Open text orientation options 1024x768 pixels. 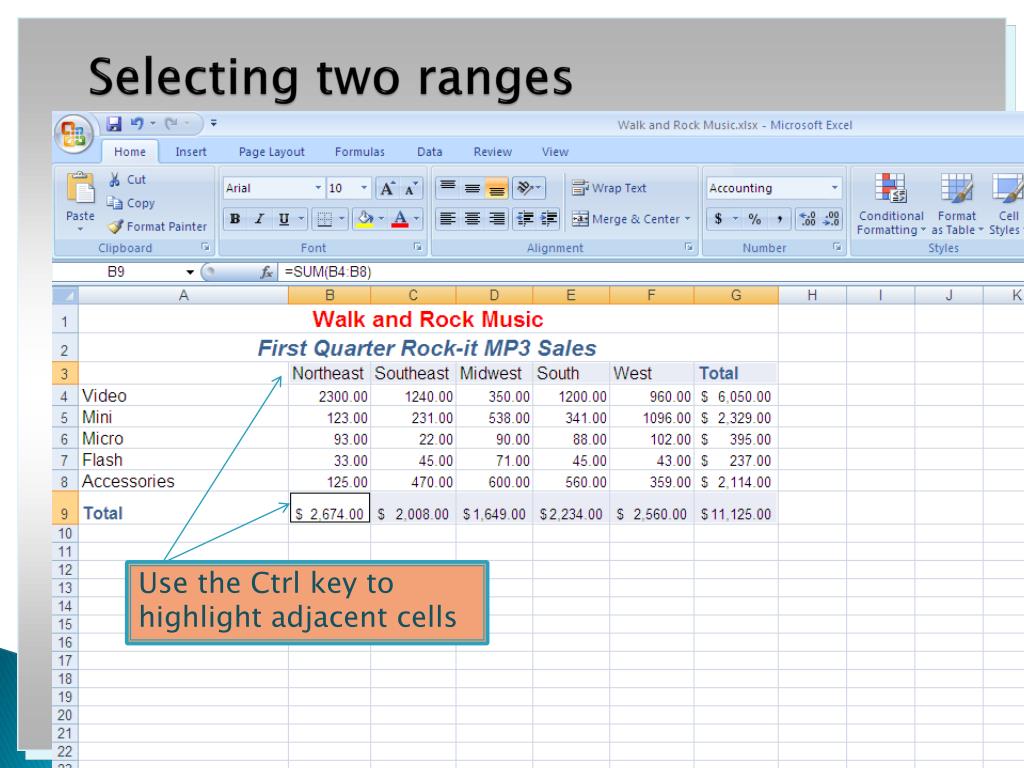click(x=528, y=188)
